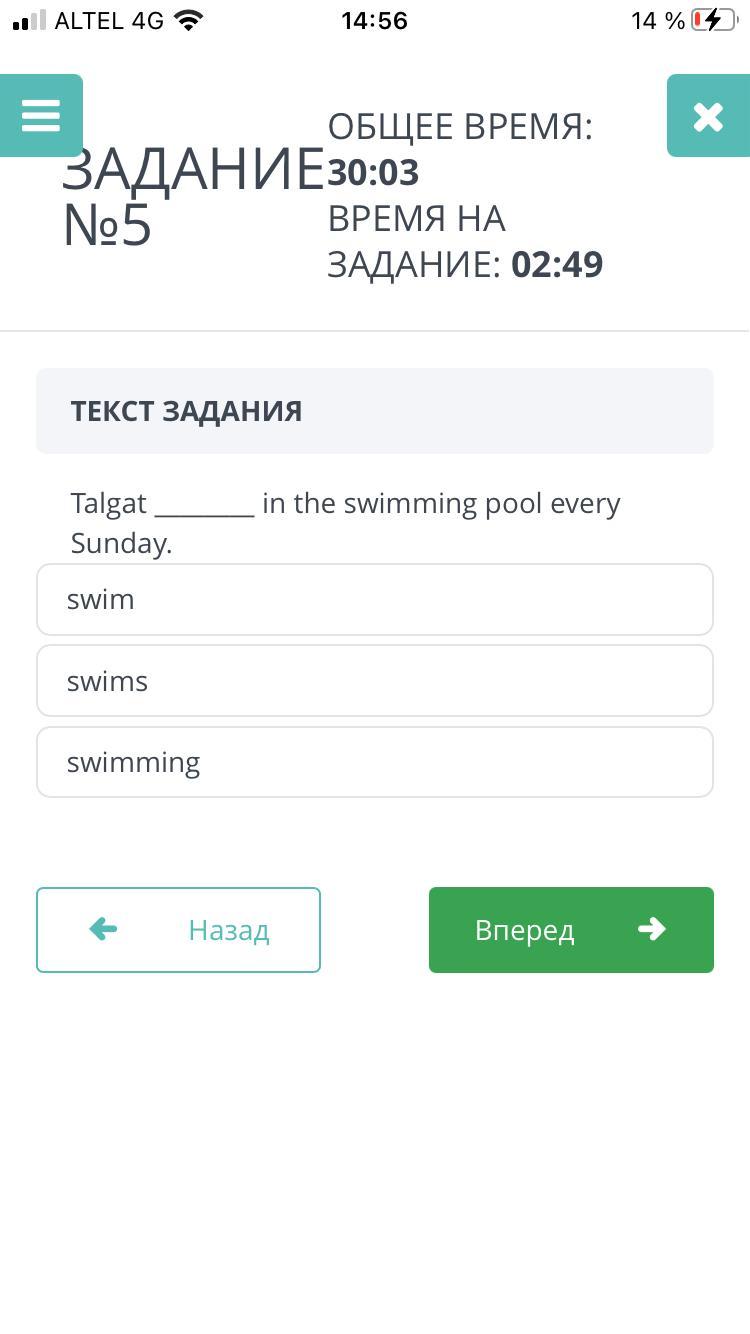Screen dimensions: 750x1334
Task: Tap the task timer showing 02:49
Action: tap(557, 265)
